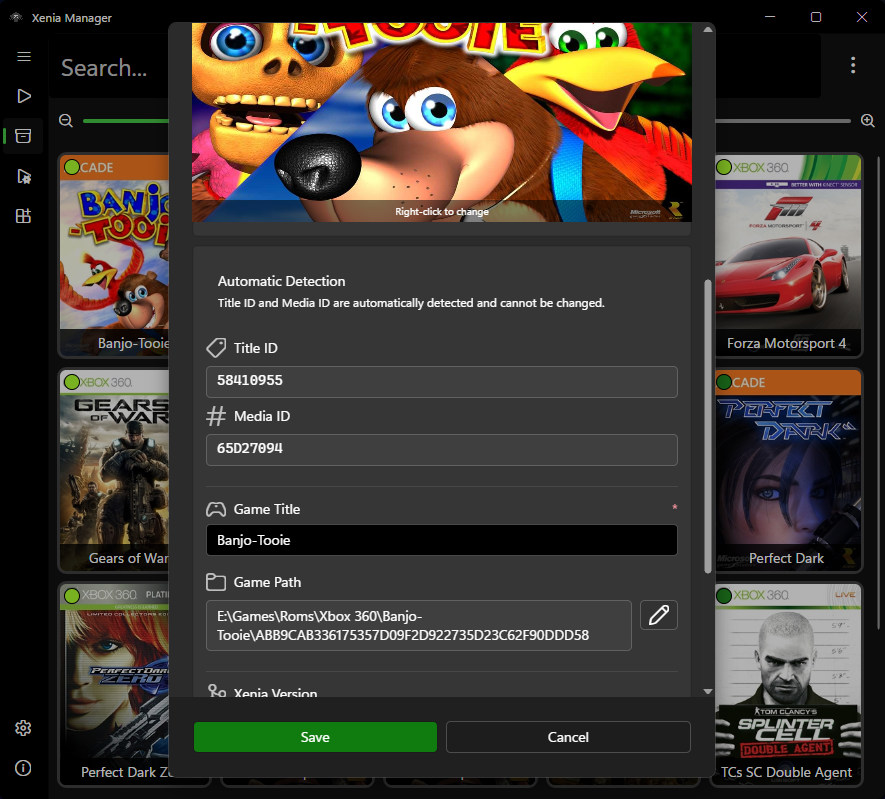Click the zoom-in magnifier icon
885x799 pixels.
868,120
